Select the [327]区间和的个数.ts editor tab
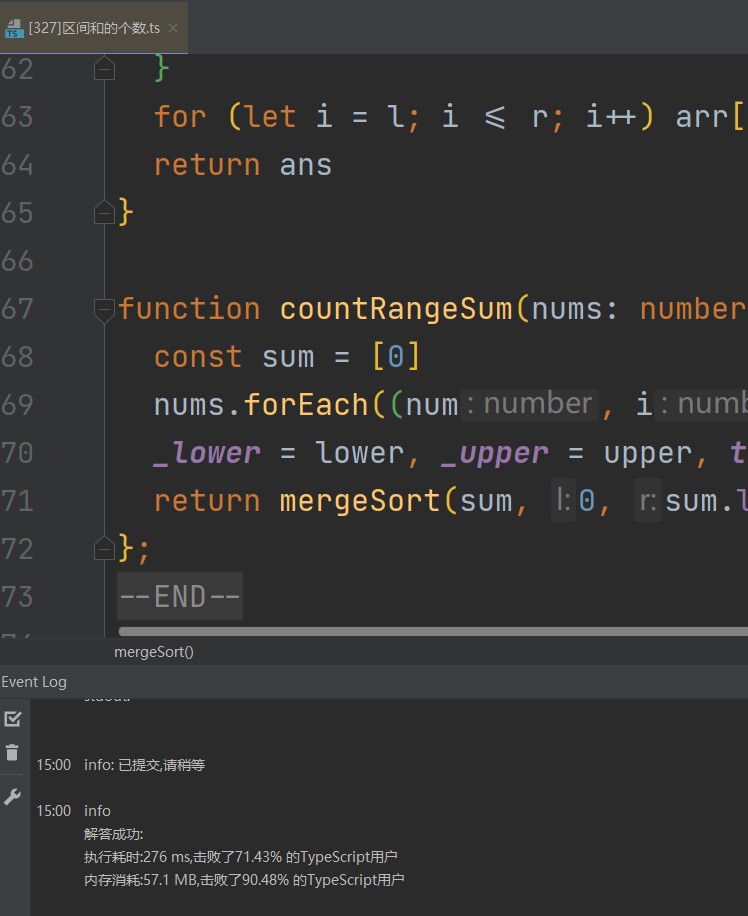This screenshot has height=916, width=748. click(x=94, y=27)
